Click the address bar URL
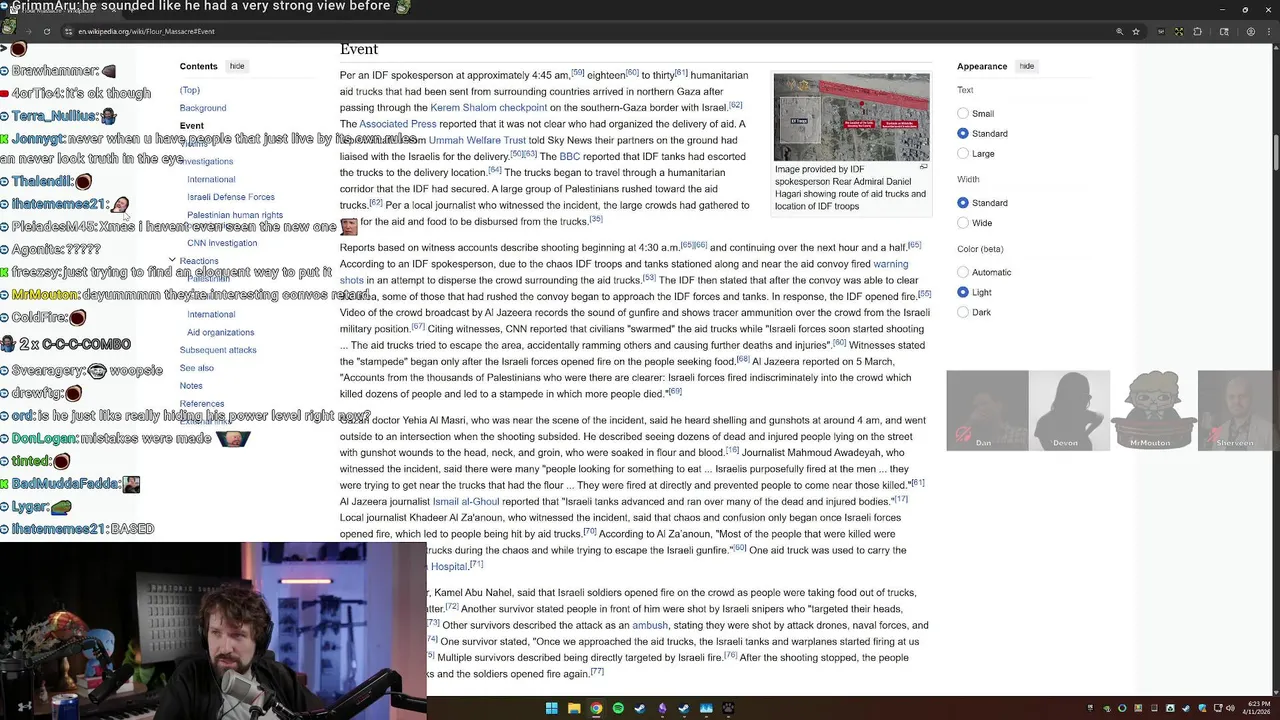This screenshot has height=720, width=1280. pos(146,31)
